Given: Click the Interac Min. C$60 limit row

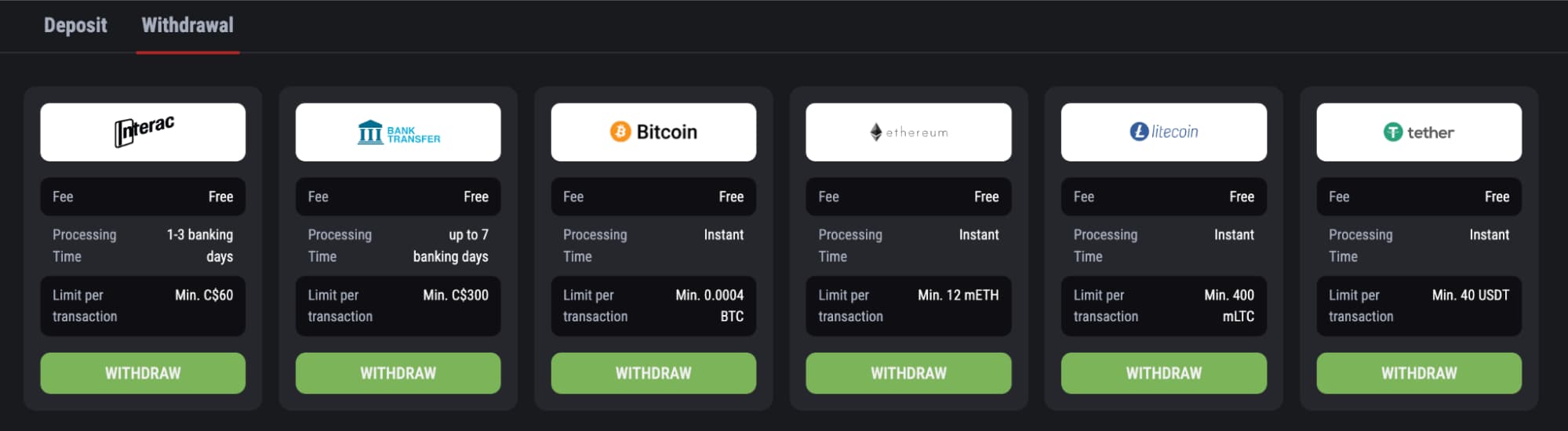Looking at the screenshot, I should pyautogui.click(x=143, y=306).
